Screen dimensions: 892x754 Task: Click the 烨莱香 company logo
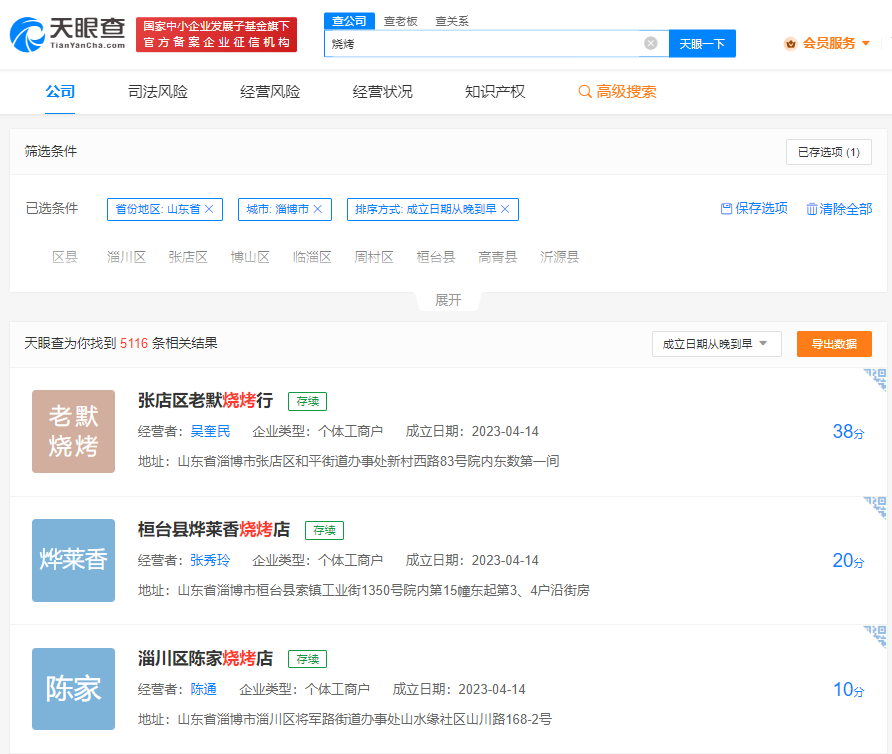pyautogui.click(x=73, y=560)
